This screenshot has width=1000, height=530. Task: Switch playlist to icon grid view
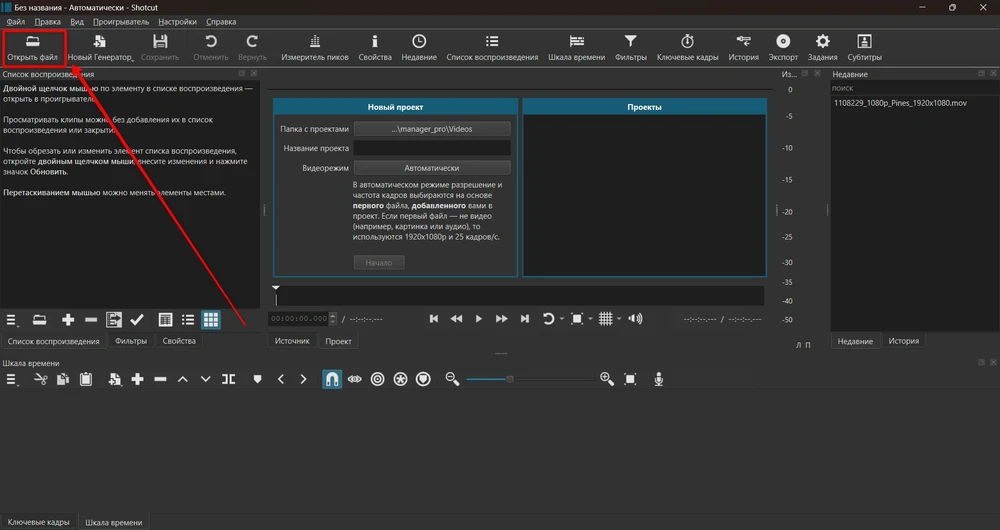[211, 320]
